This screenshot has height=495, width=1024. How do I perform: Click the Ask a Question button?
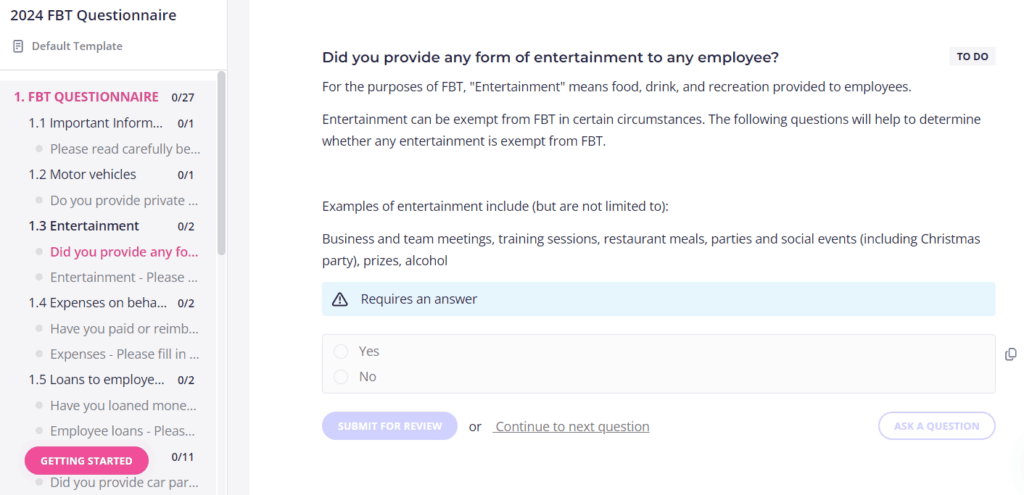936,426
